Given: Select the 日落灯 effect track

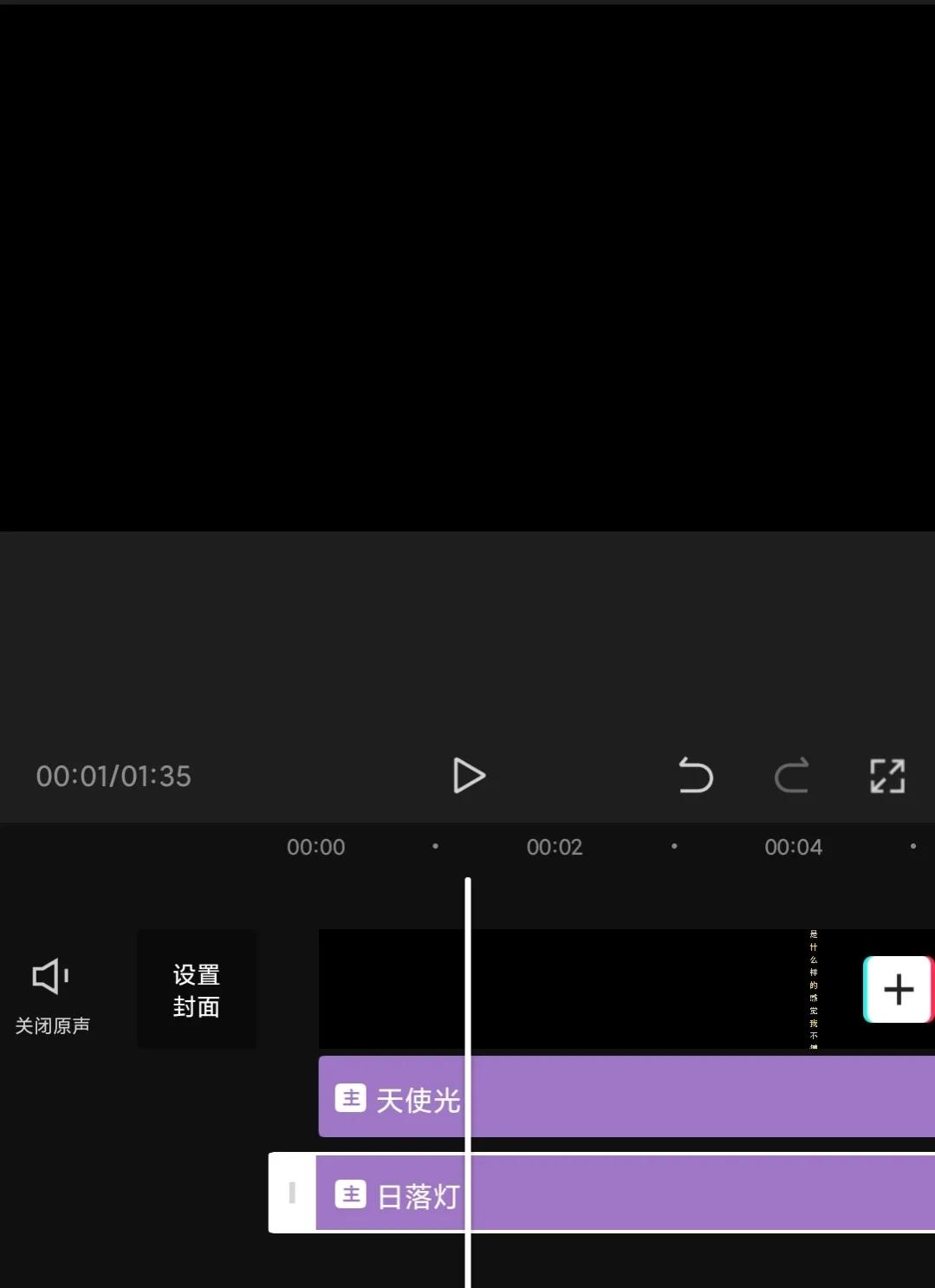Looking at the screenshot, I should [x=625, y=1193].
